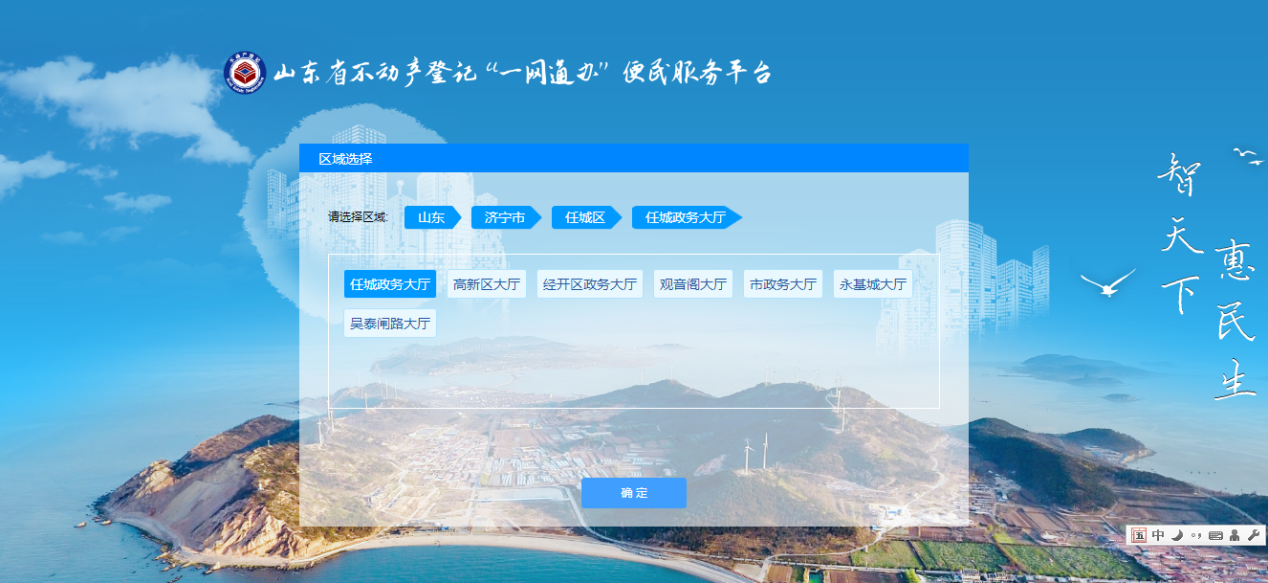
Task: Choose the 市政务大厅 option
Action: (x=783, y=284)
